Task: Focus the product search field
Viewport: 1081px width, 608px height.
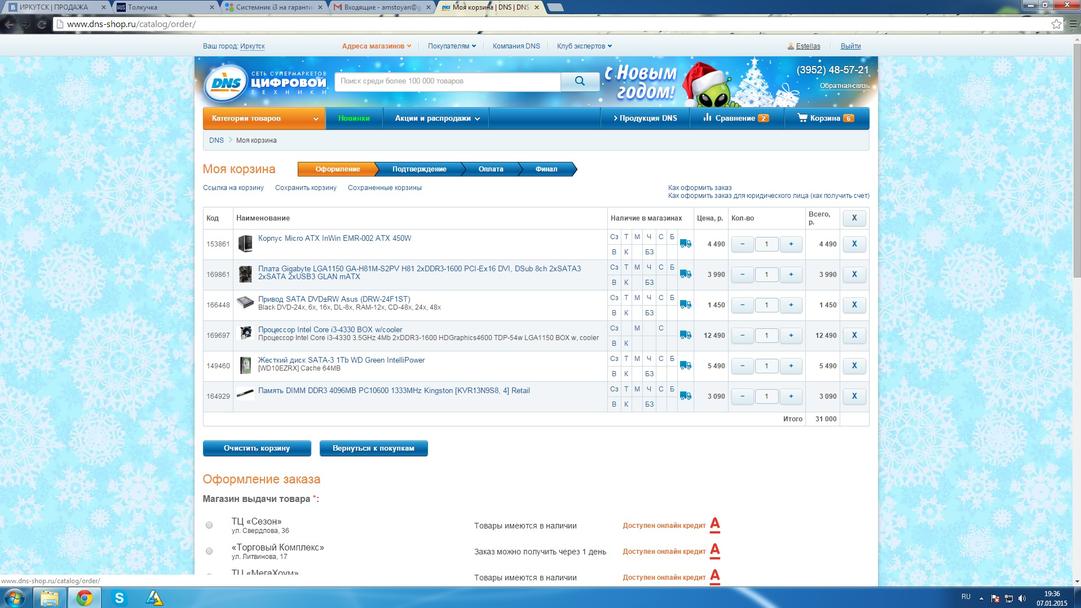Action: point(447,81)
